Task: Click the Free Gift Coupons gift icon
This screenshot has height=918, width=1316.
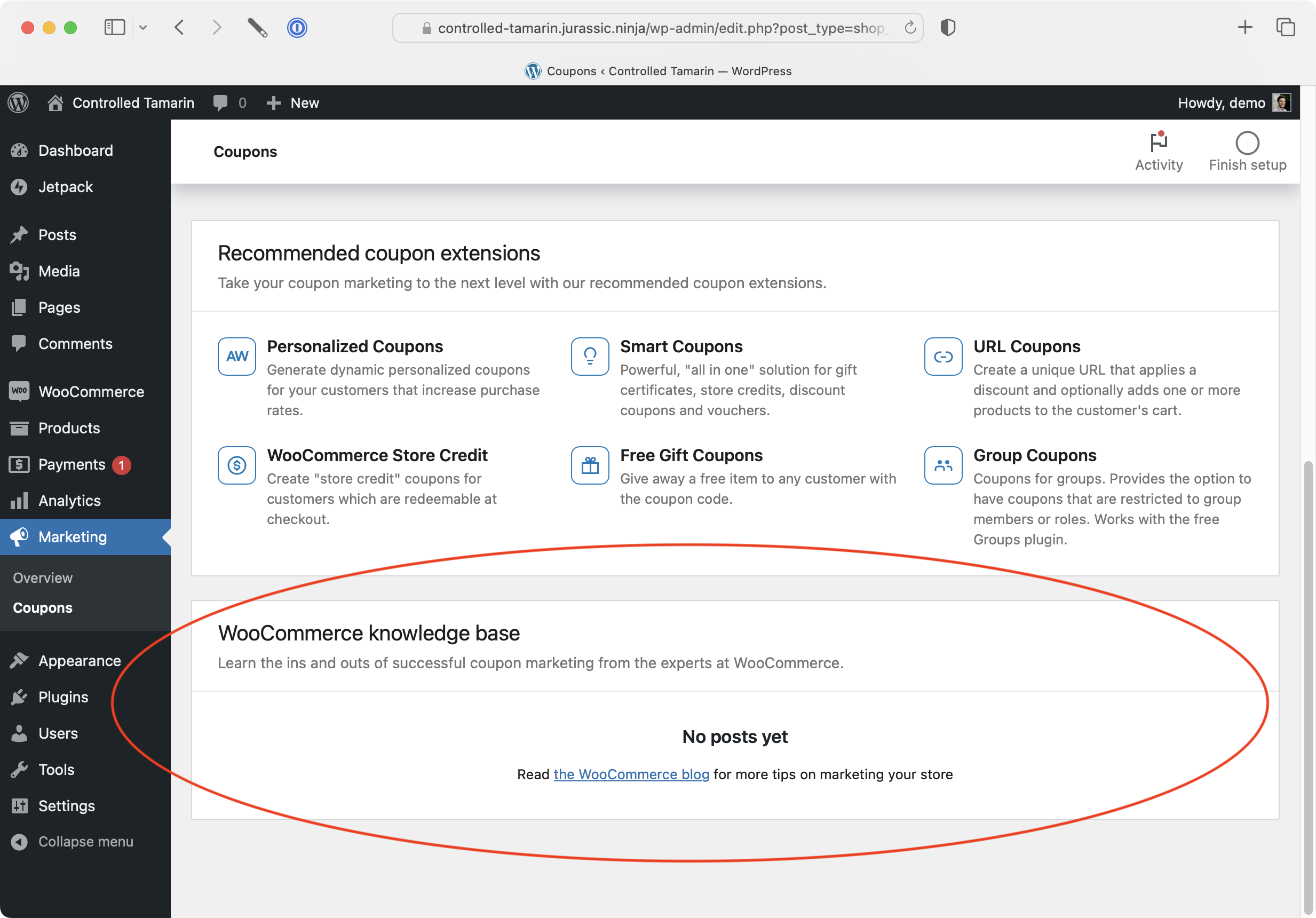Action: click(589, 465)
